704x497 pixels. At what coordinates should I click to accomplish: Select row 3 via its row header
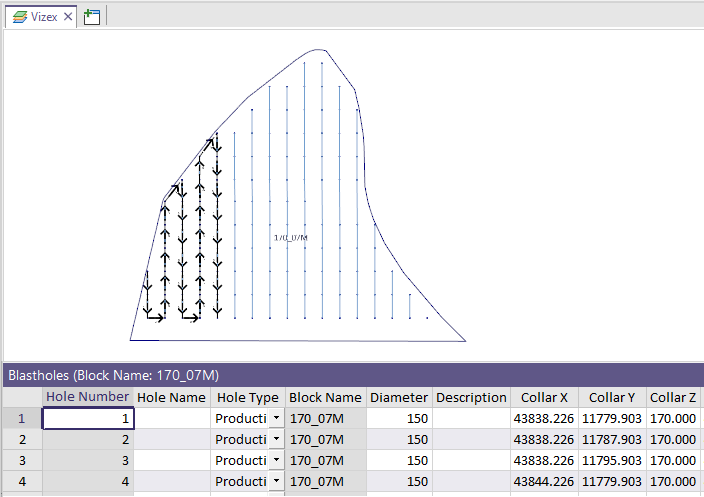pos(21,460)
